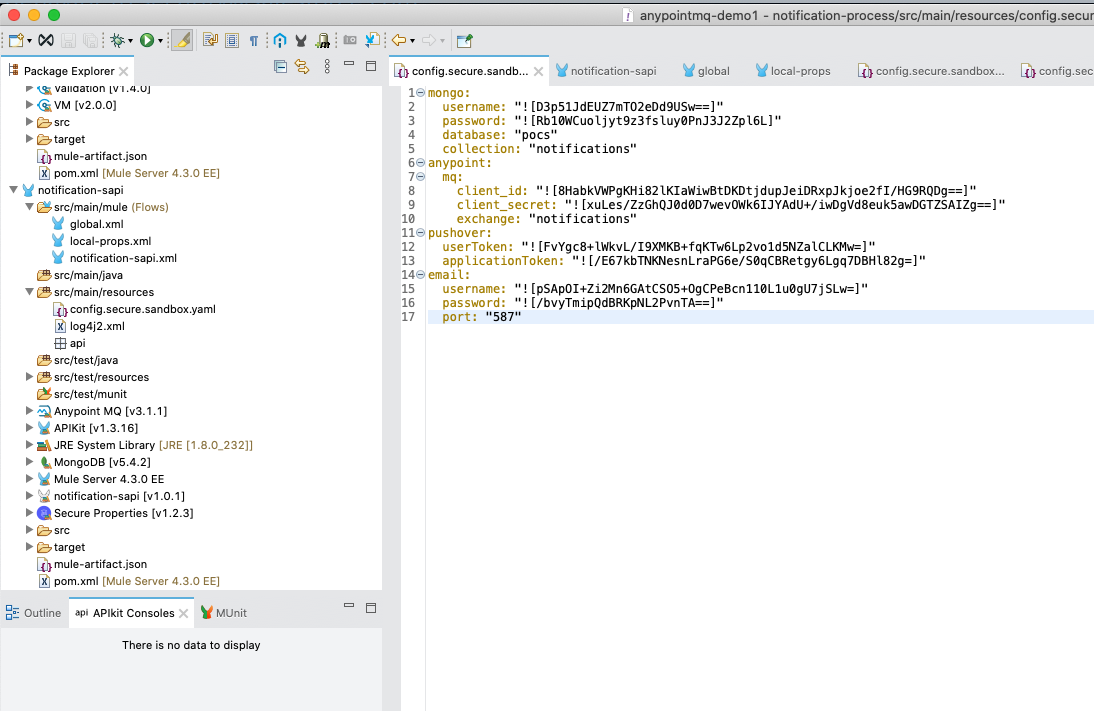Click the Back navigation arrow in toolbar
1094x711 pixels.
(x=398, y=40)
